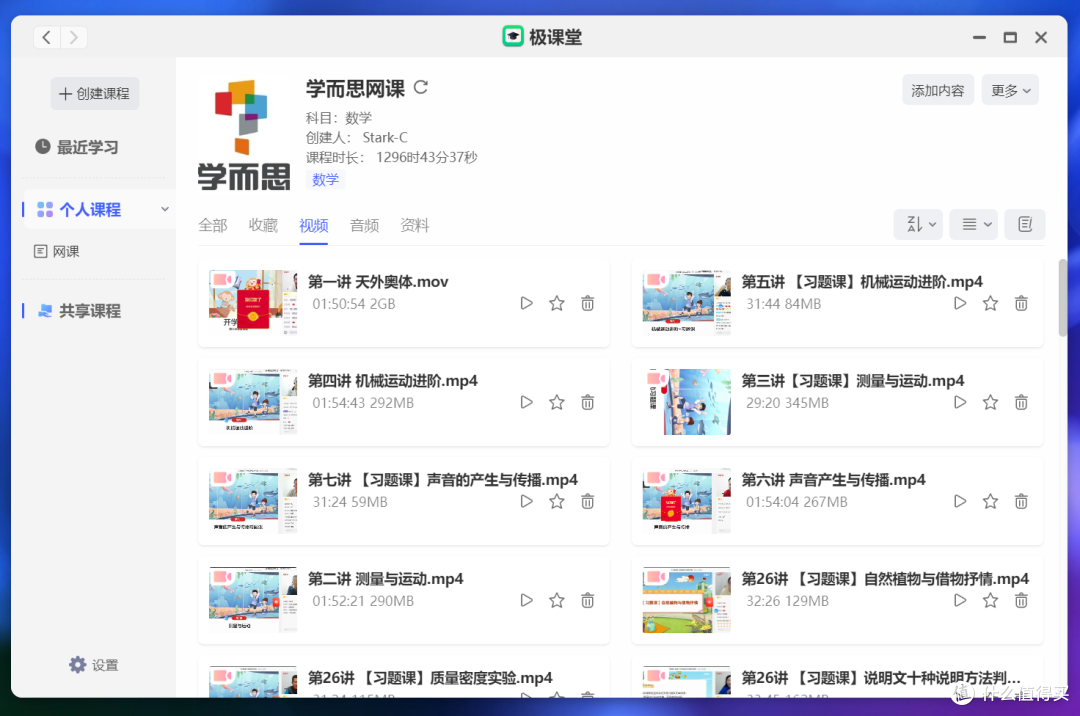This screenshot has height=716, width=1080.
Task: Favorite 第七讲 声音的产生与传播 video
Action: pyautogui.click(x=557, y=501)
